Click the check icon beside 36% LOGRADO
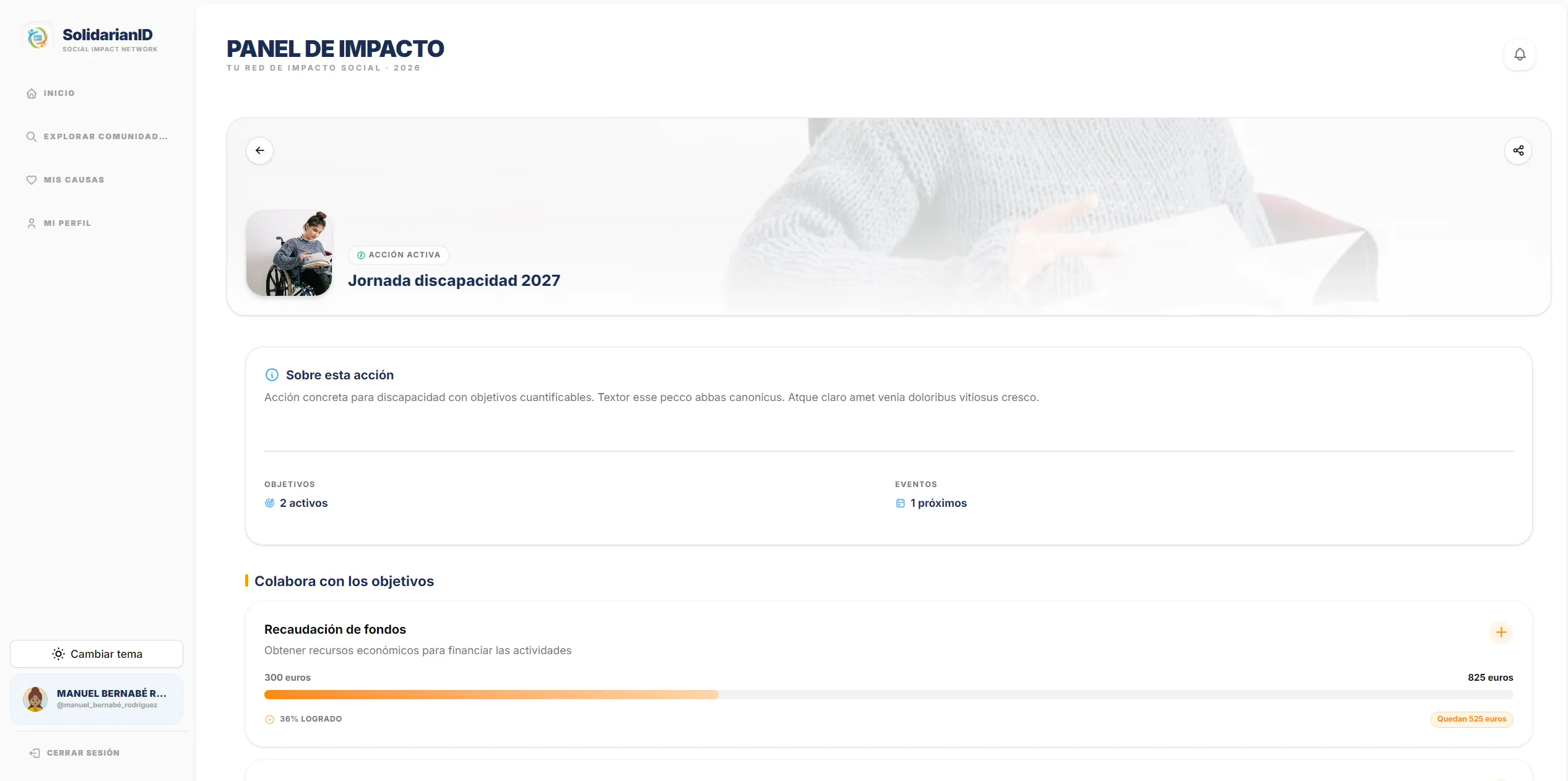 [x=270, y=719]
